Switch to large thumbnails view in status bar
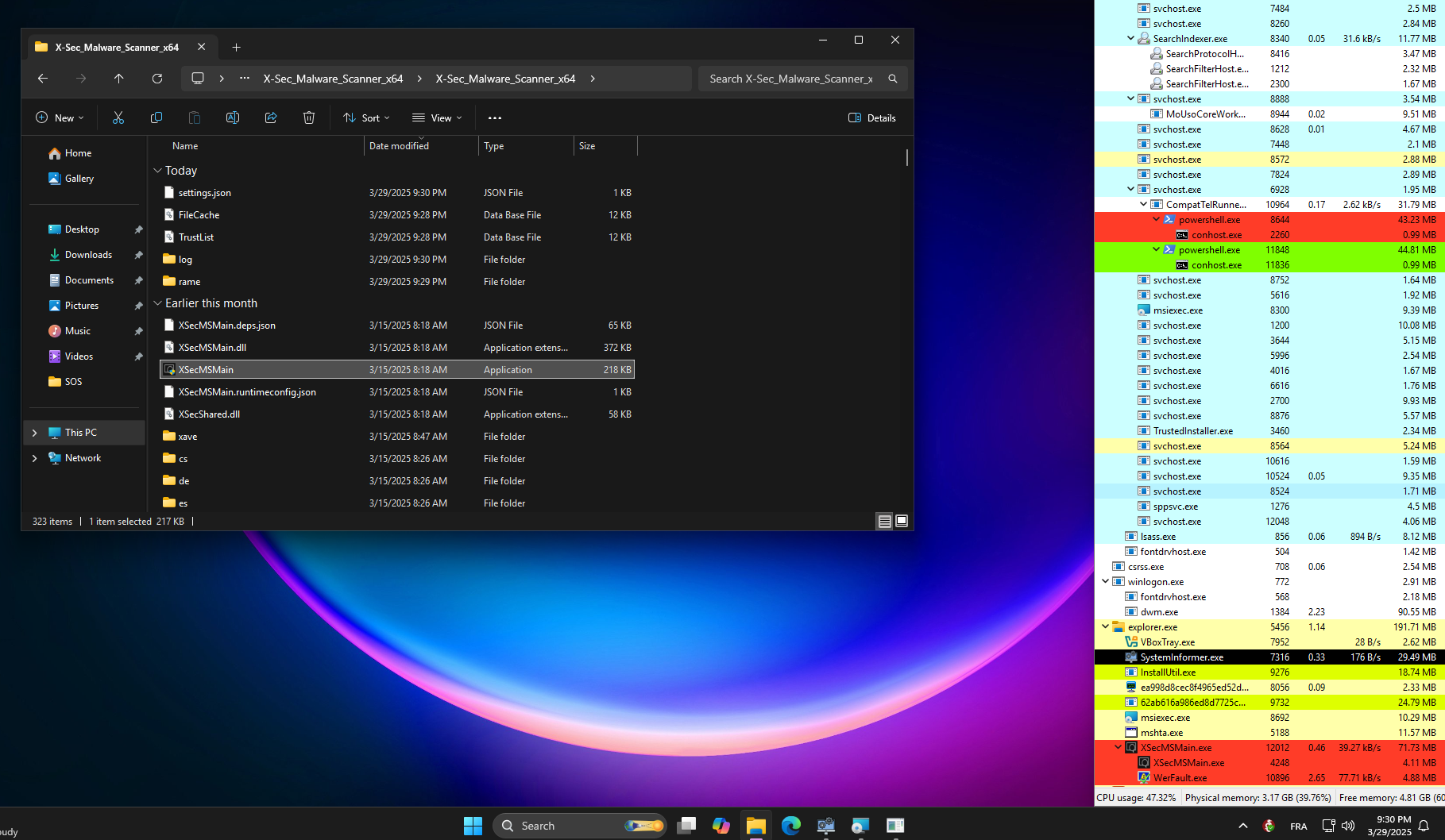This screenshot has height=840, width=1445. [902, 521]
